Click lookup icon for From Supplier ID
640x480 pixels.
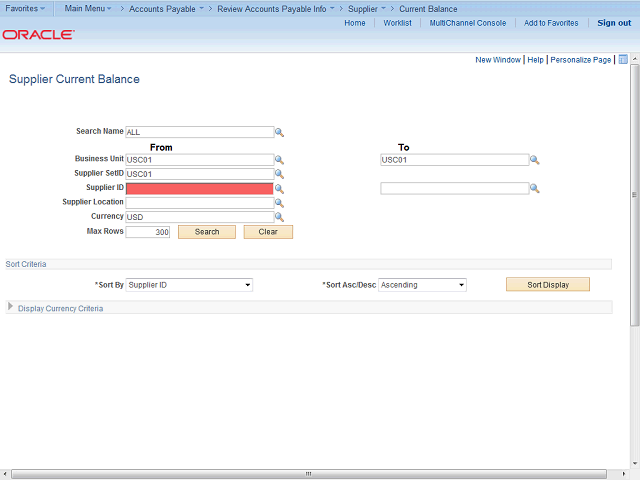click(x=280, y=188)
